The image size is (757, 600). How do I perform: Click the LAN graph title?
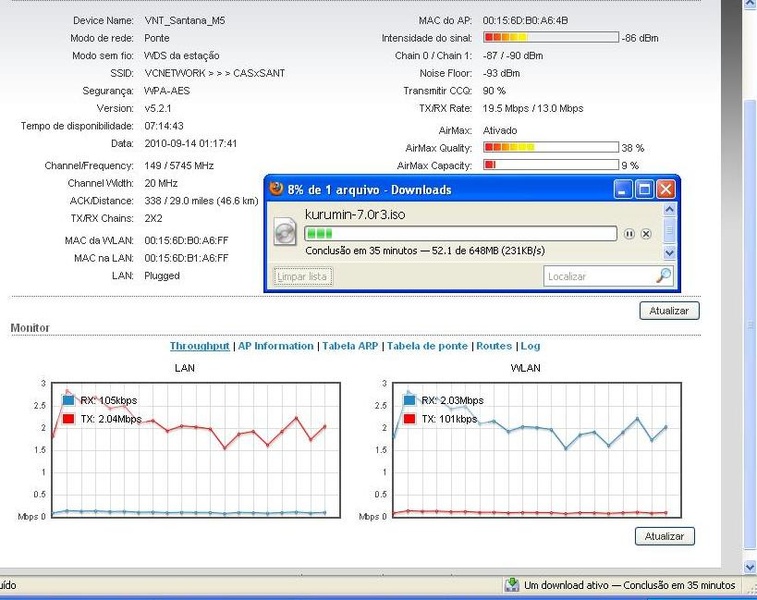click(184, 368)
